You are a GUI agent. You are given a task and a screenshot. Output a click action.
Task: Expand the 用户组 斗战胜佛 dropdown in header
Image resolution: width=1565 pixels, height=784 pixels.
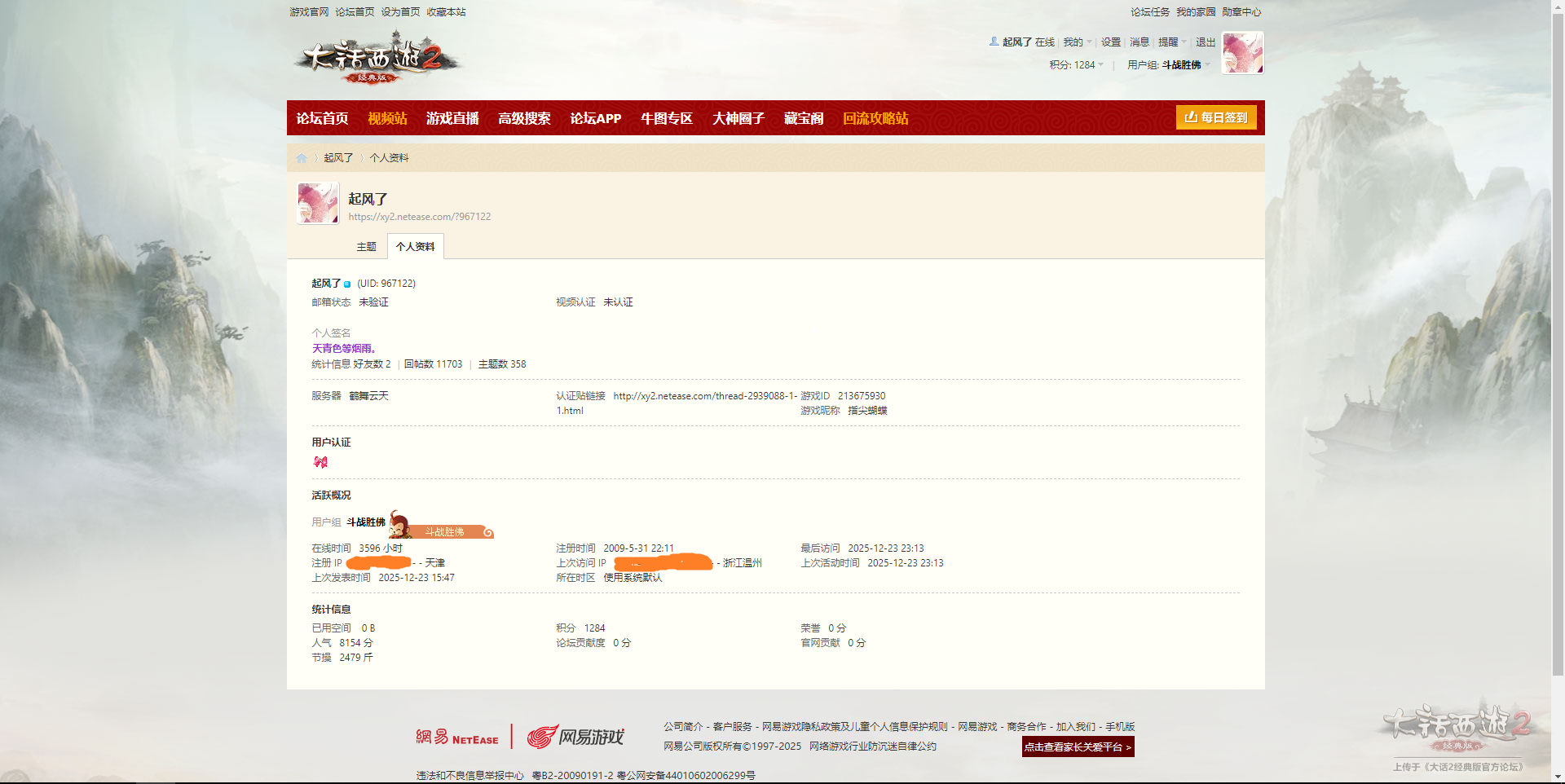click(1169, 65)
